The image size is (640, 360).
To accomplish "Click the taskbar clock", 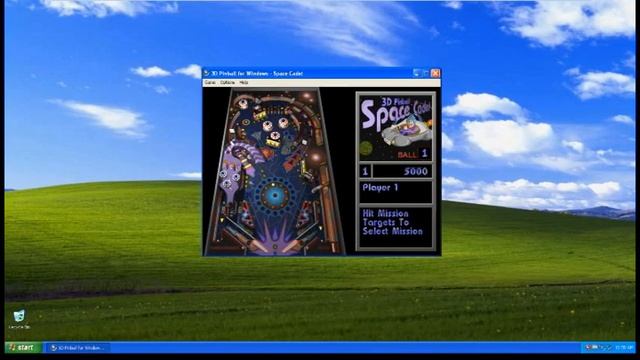I will [624, 348].
